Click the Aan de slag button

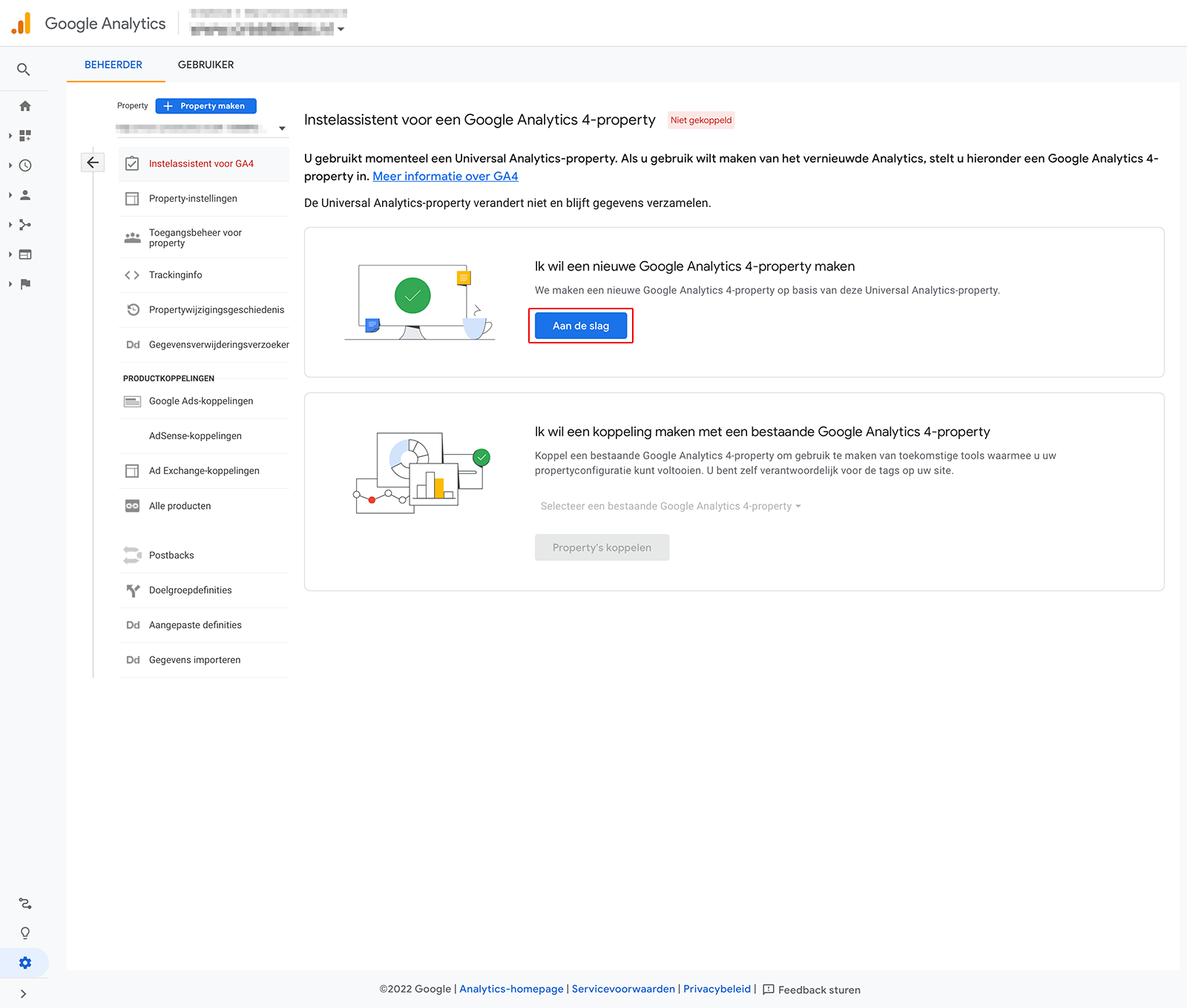[581, 326]
